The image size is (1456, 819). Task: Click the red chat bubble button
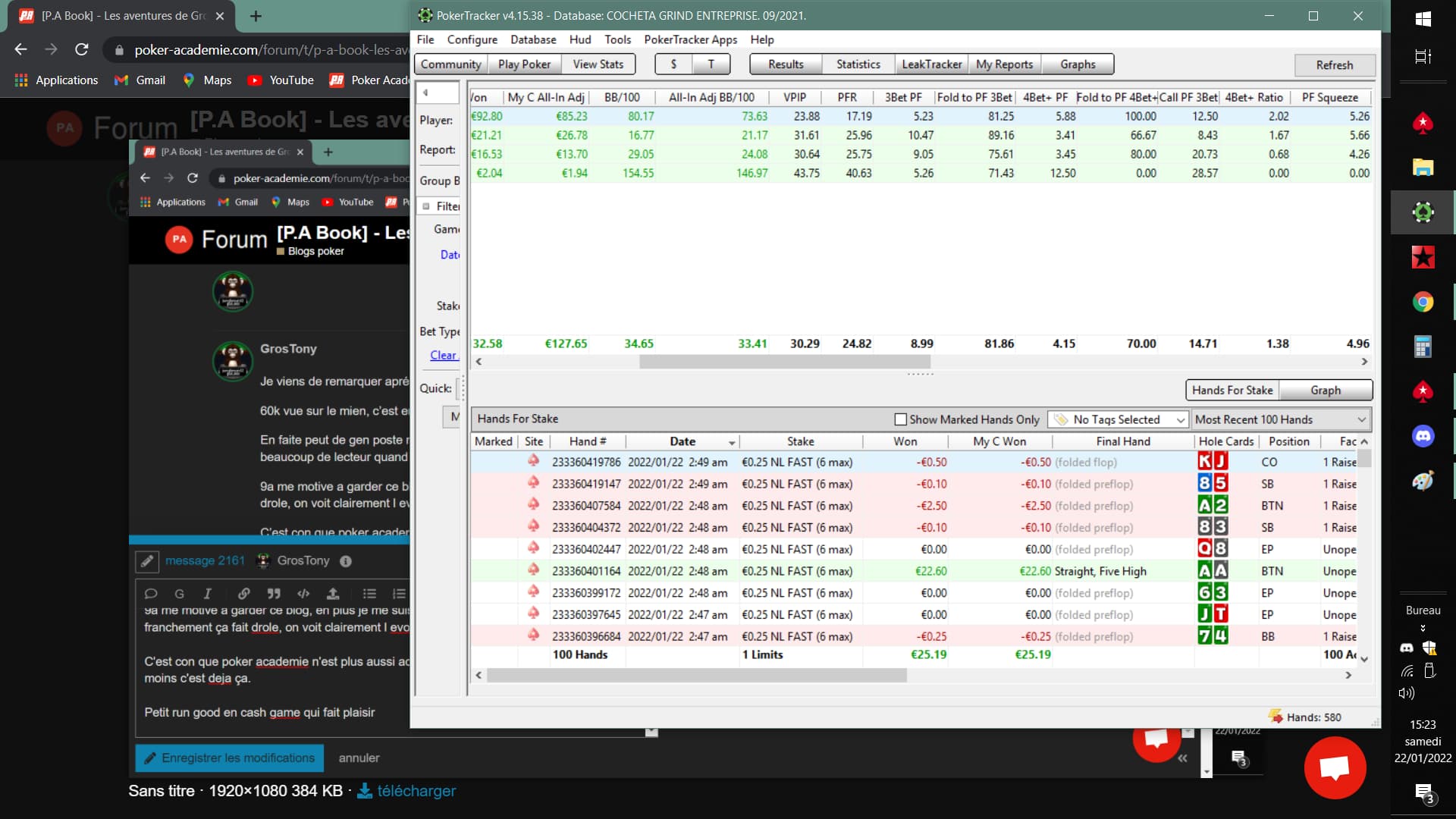[x=1335, y=767]
